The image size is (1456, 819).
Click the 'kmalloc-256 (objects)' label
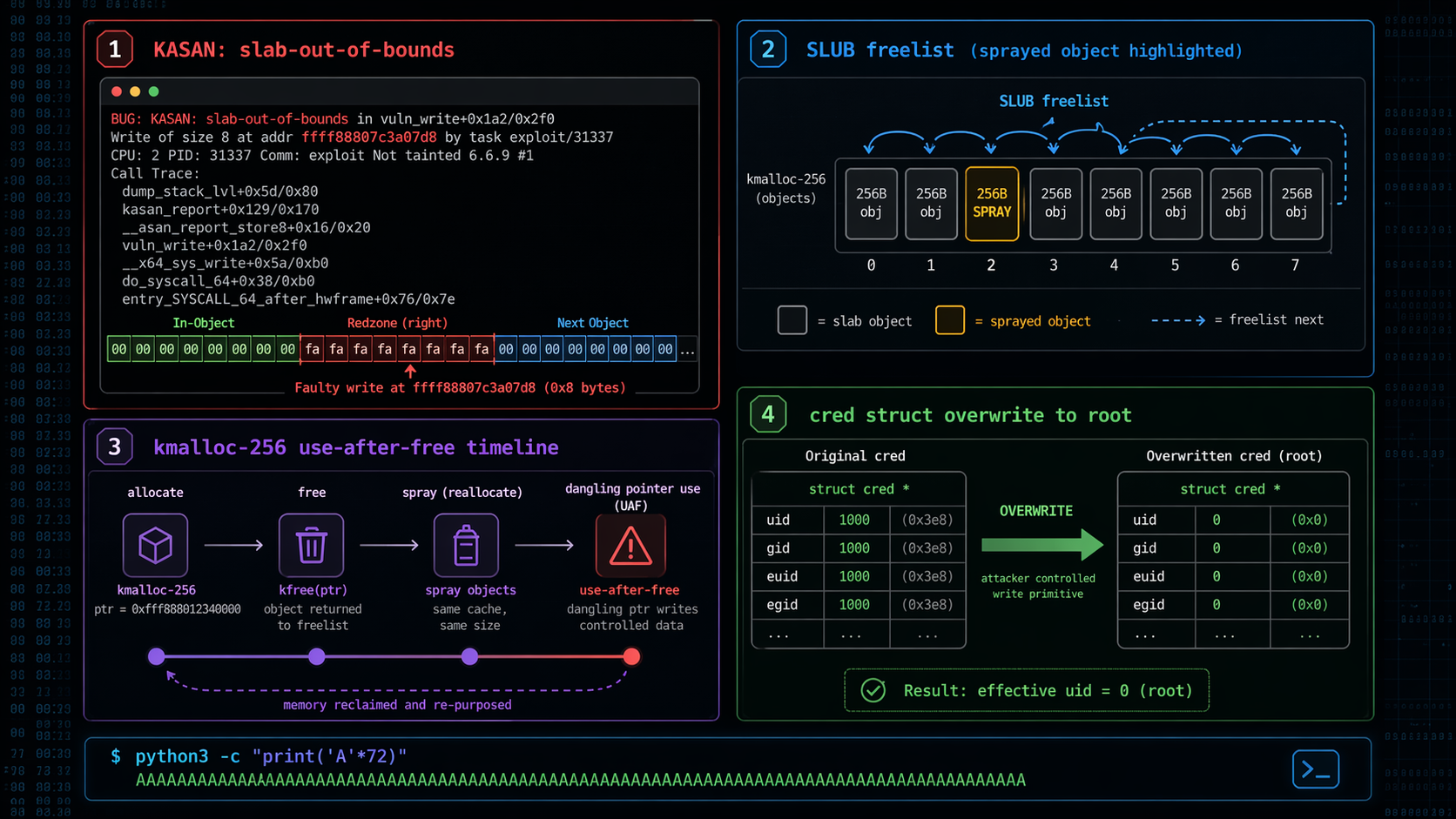785,188
